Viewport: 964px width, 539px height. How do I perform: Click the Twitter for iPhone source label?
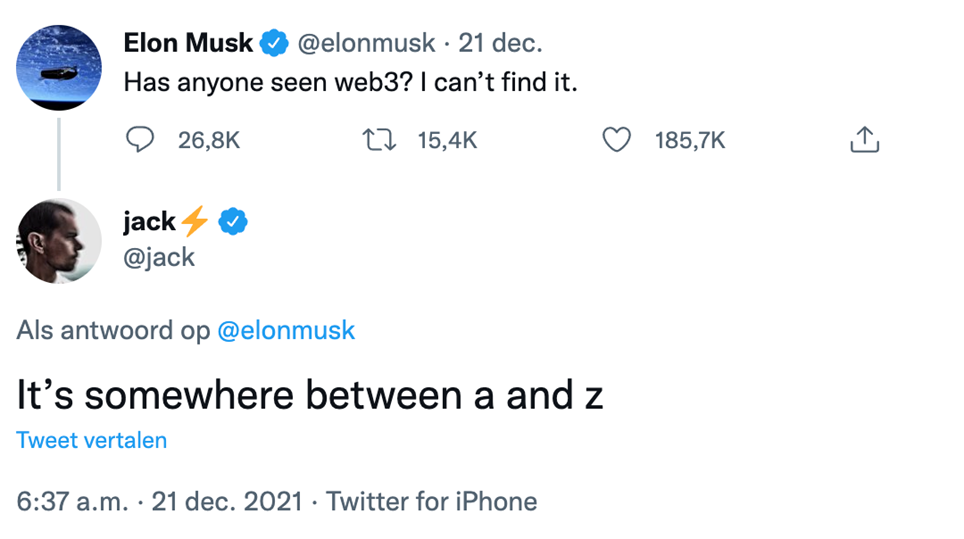coord(431,501)
